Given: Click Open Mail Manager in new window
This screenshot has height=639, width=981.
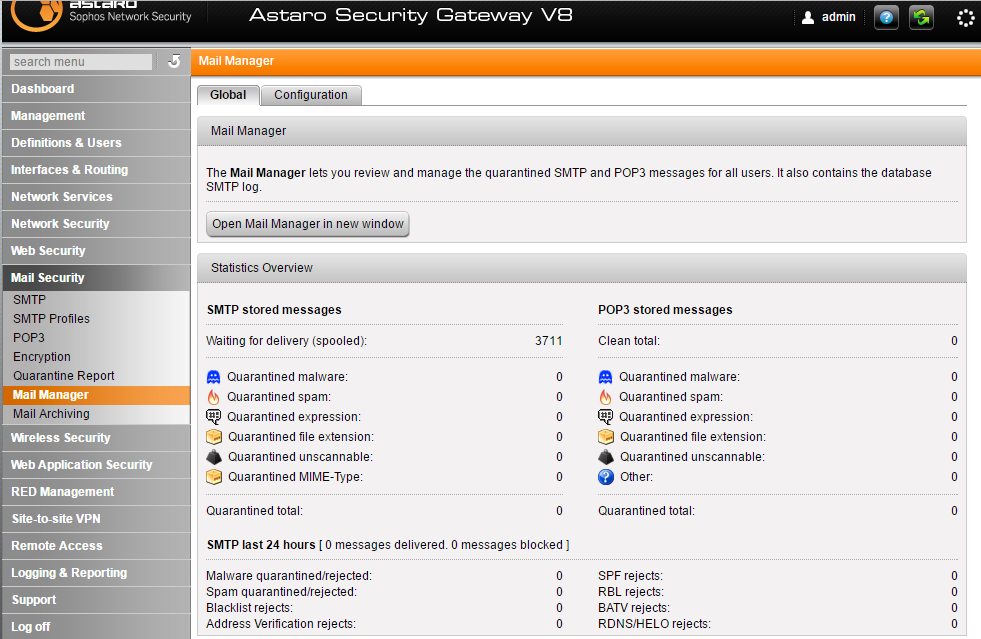Looking at the screenshot, I should tap(308, 224).
